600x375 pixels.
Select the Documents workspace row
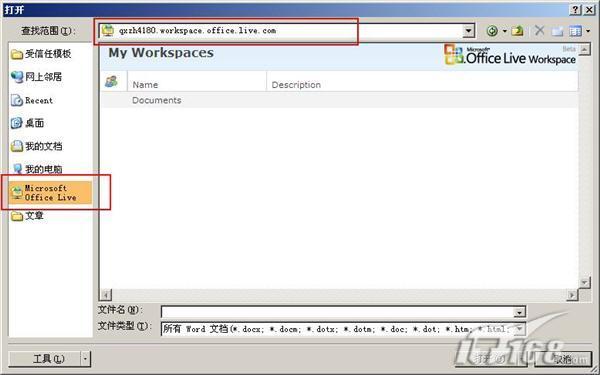pos(340,100)
